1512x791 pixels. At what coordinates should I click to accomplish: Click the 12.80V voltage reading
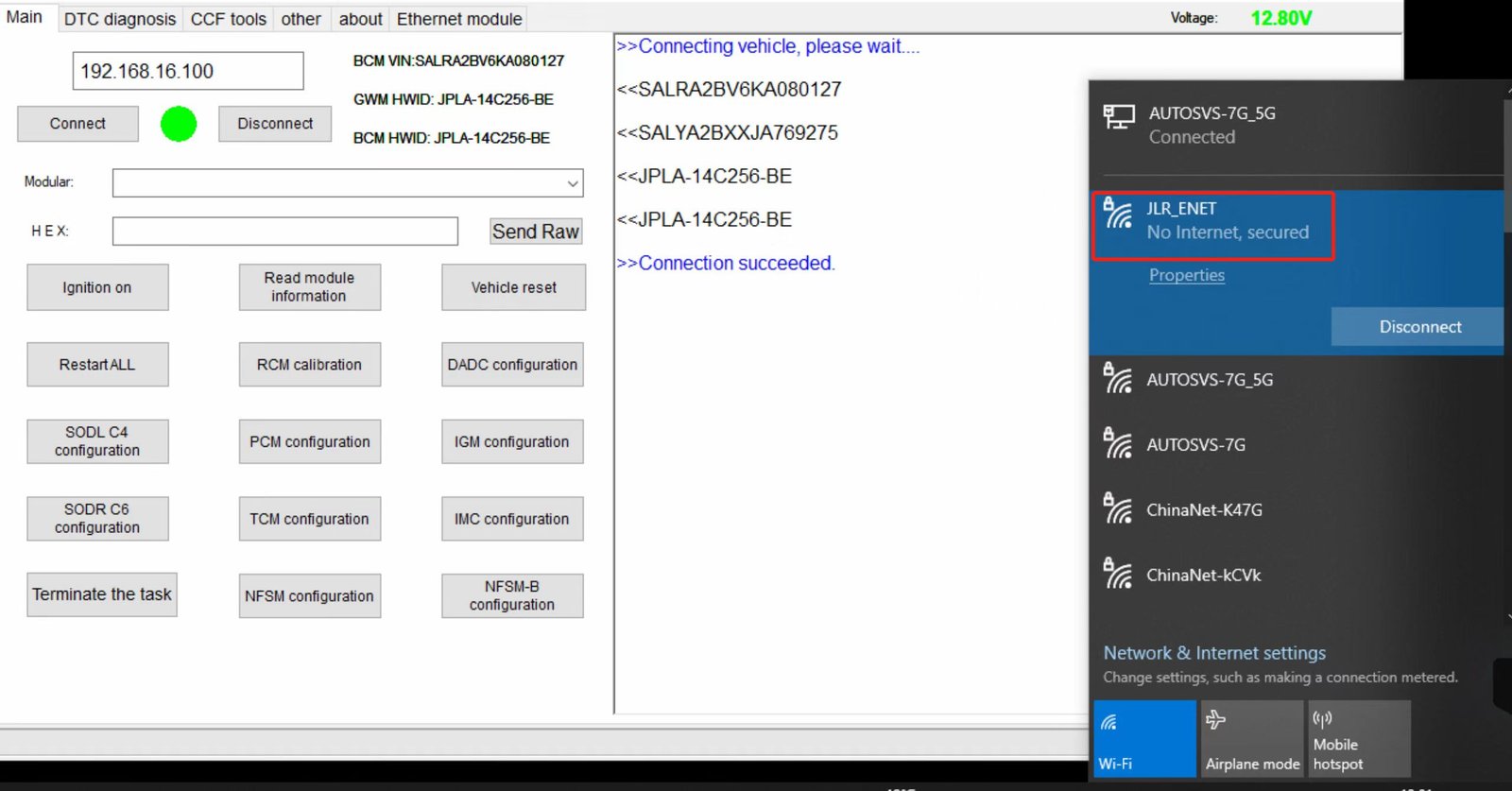(x=1281, y=18)
